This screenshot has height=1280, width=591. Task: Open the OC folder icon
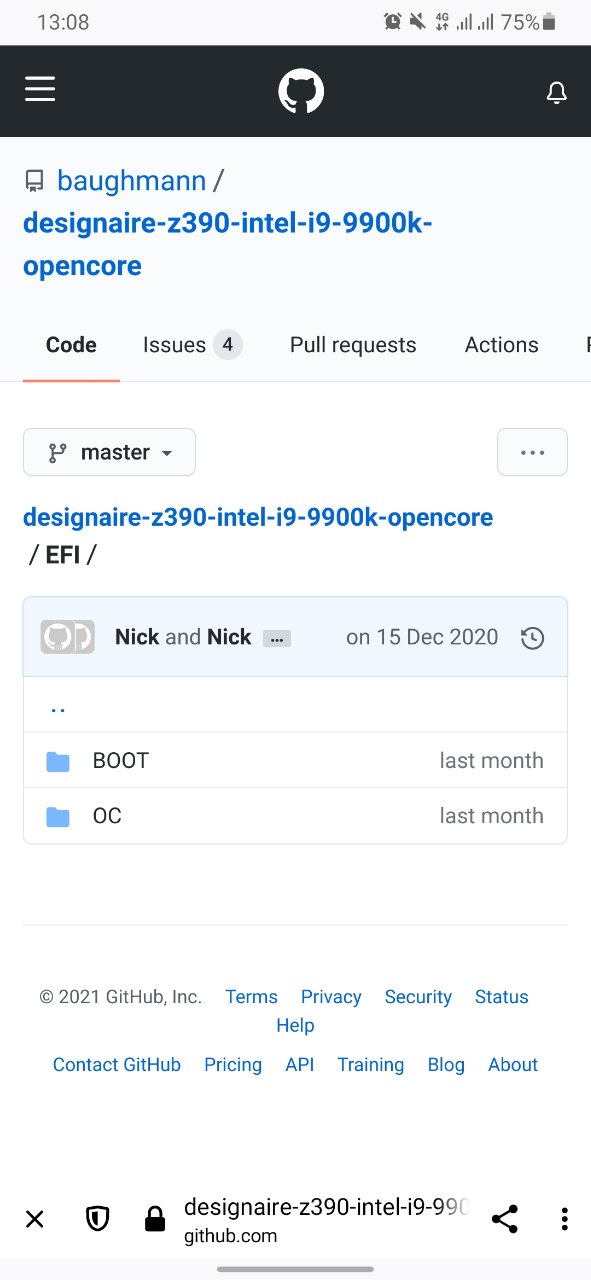[x=58, y=817]
